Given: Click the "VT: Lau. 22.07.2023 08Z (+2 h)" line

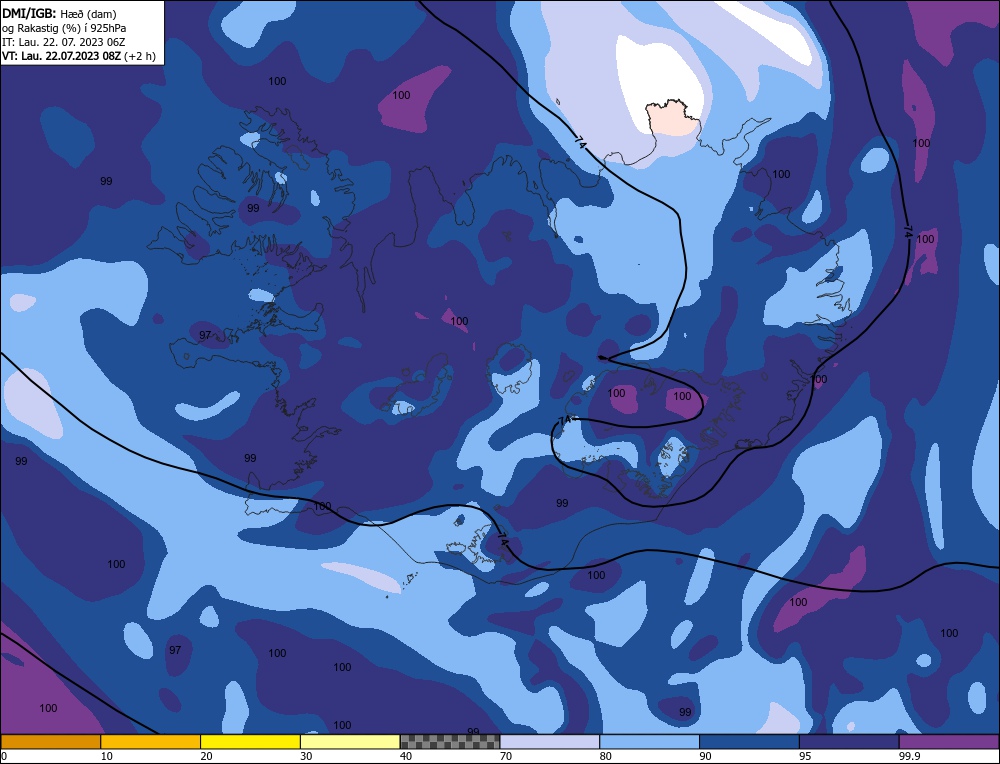Looking at the screenshot, I should [x=78, y=56].
